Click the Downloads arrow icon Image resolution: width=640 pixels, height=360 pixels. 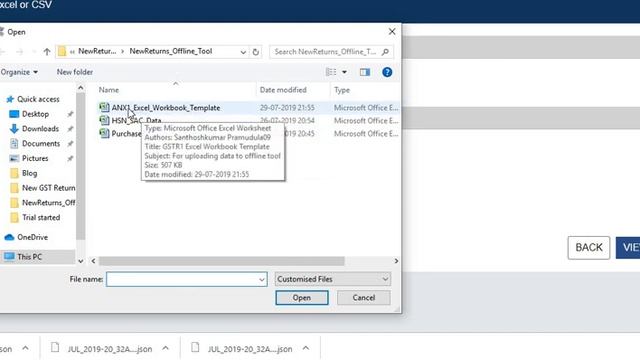click(x=14, y=129)
